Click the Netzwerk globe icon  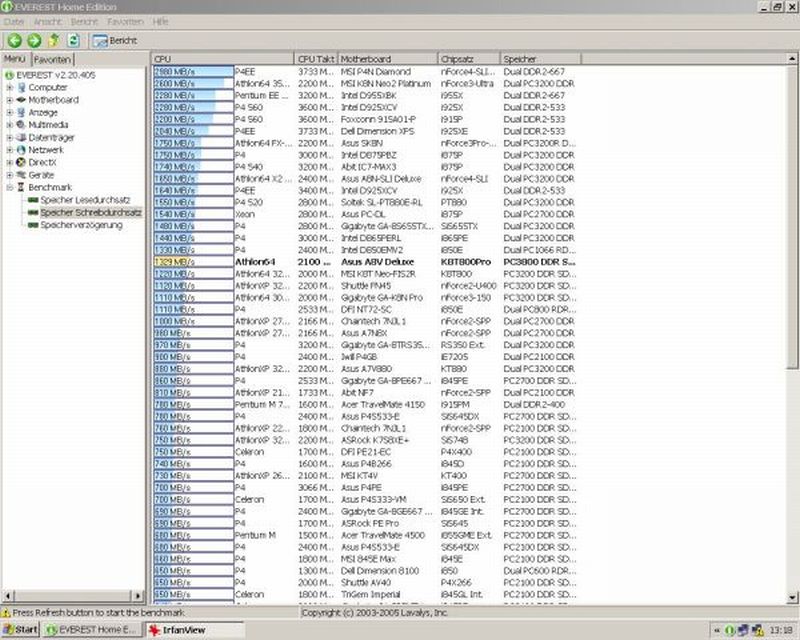pyautogui.click(x=21, y=150)
